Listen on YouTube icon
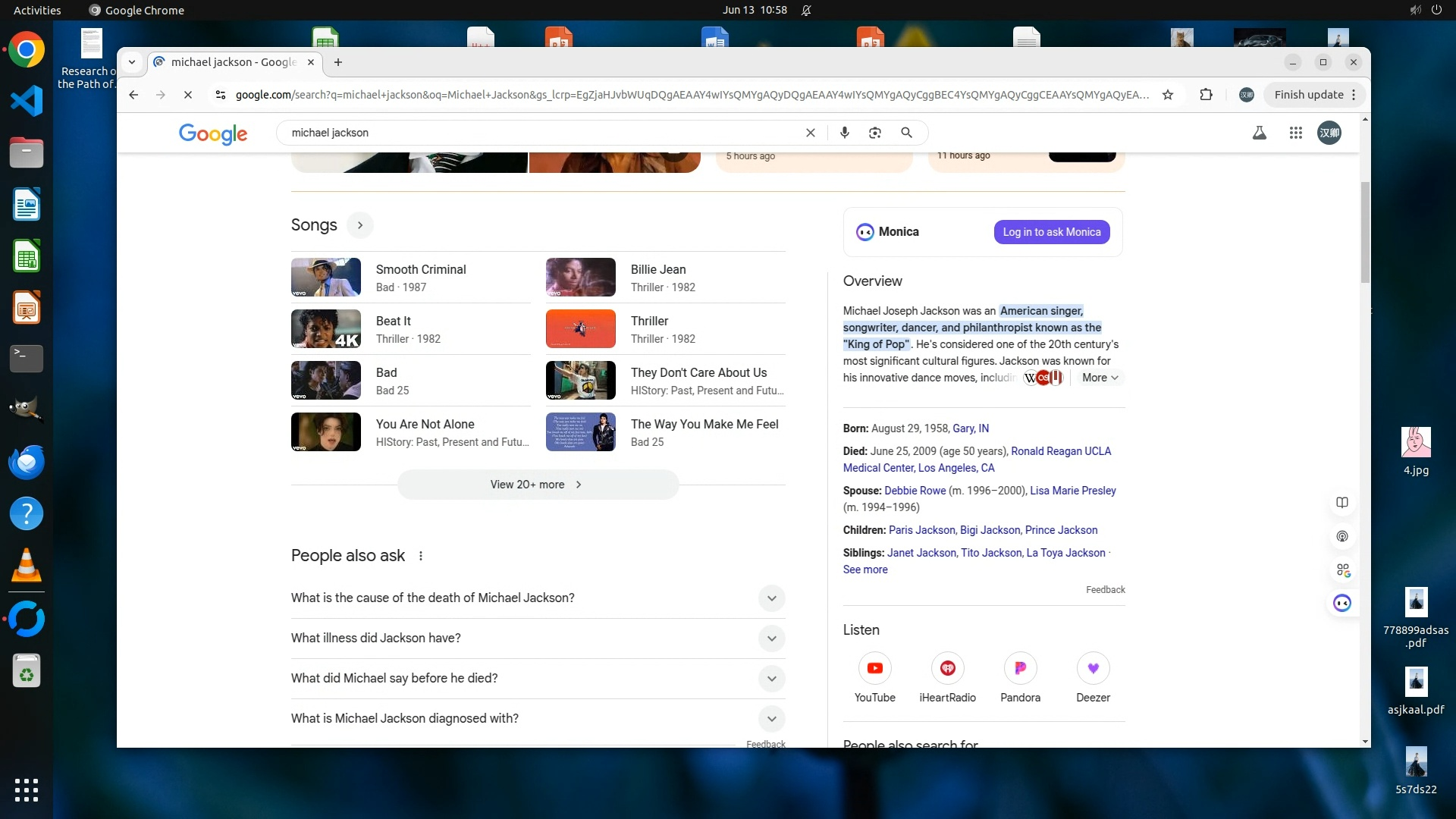 click(x=874, y=668)
